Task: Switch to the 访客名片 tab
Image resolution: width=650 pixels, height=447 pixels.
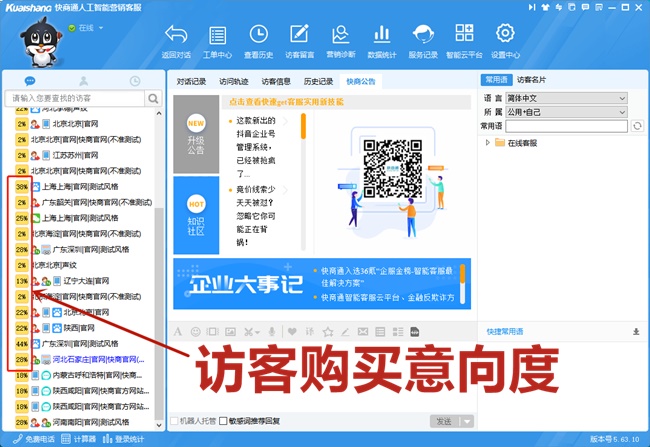Action: (x=532, y=79)
